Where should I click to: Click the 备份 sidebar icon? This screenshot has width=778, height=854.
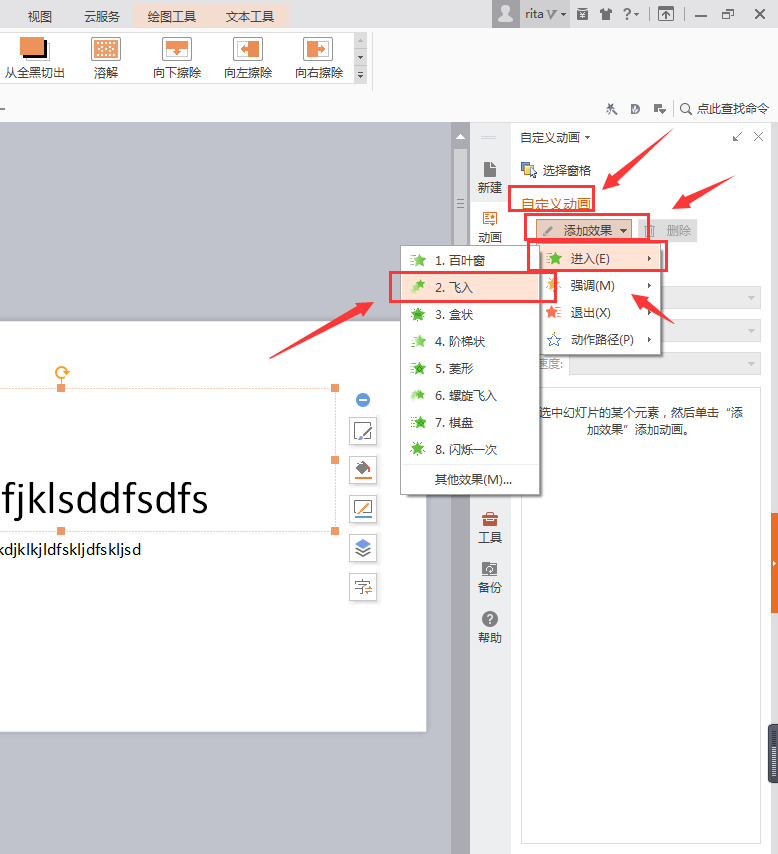(489, 578)
